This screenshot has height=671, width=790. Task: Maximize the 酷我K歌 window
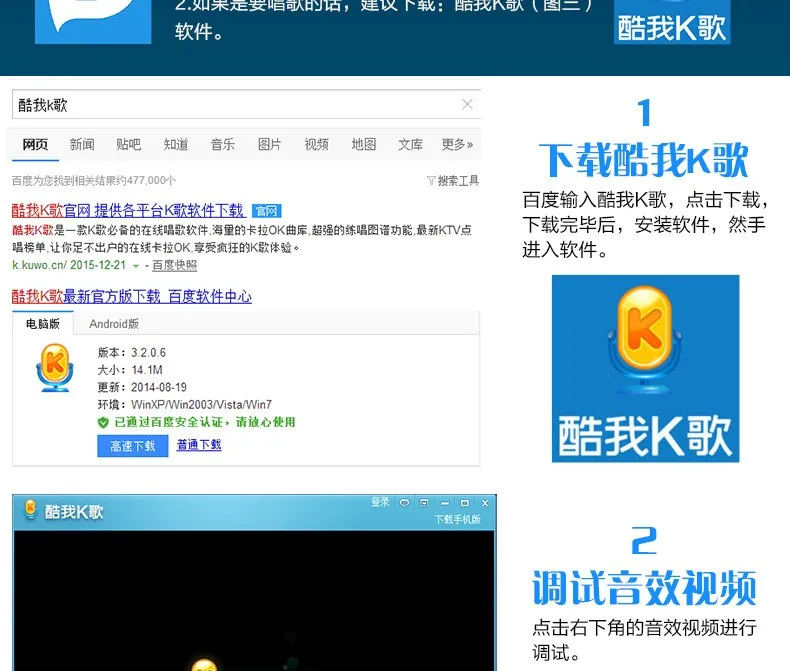point(465,503)
